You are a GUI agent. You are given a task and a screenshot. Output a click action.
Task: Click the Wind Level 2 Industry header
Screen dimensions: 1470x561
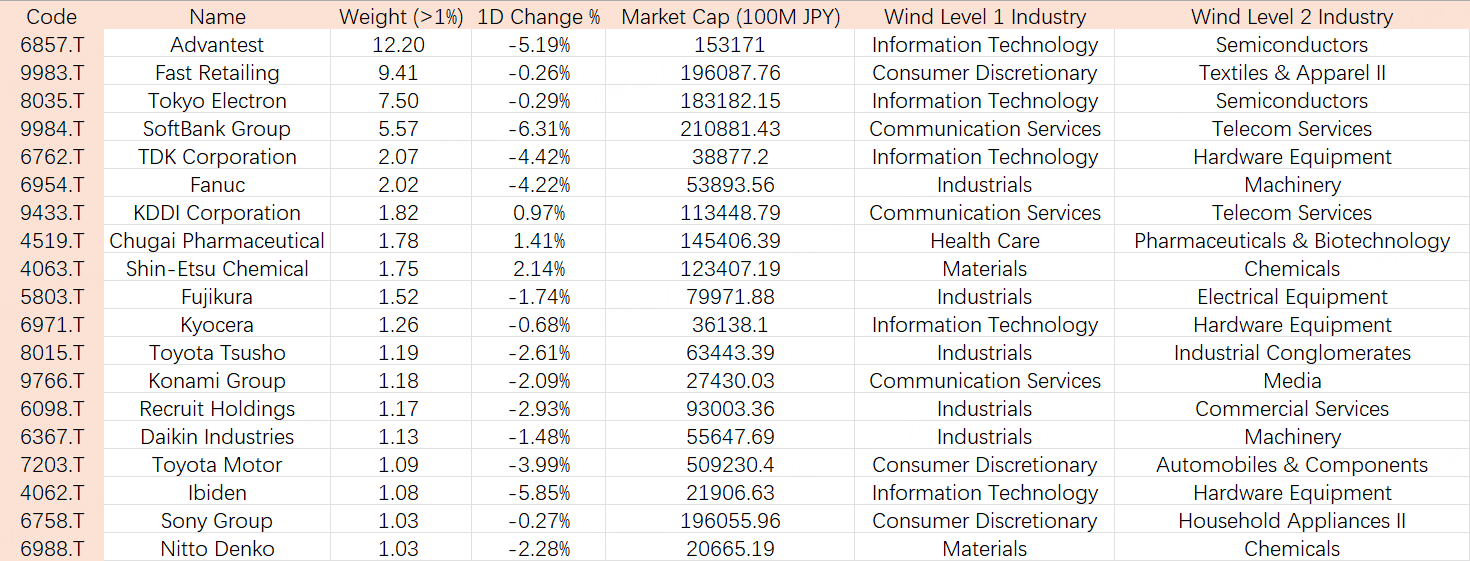pos(1291,17)
